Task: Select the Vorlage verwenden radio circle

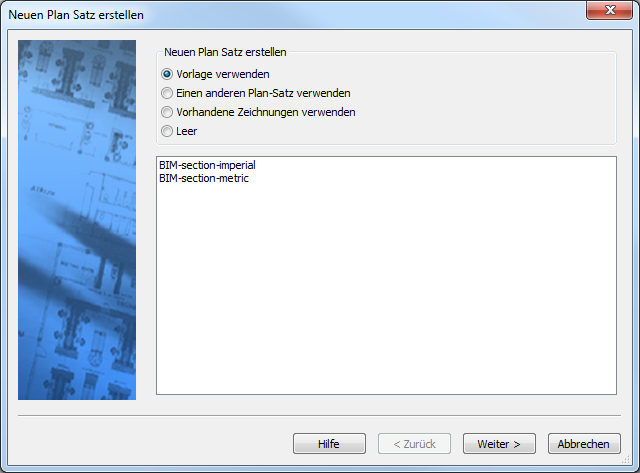Action: coord(167,74)
